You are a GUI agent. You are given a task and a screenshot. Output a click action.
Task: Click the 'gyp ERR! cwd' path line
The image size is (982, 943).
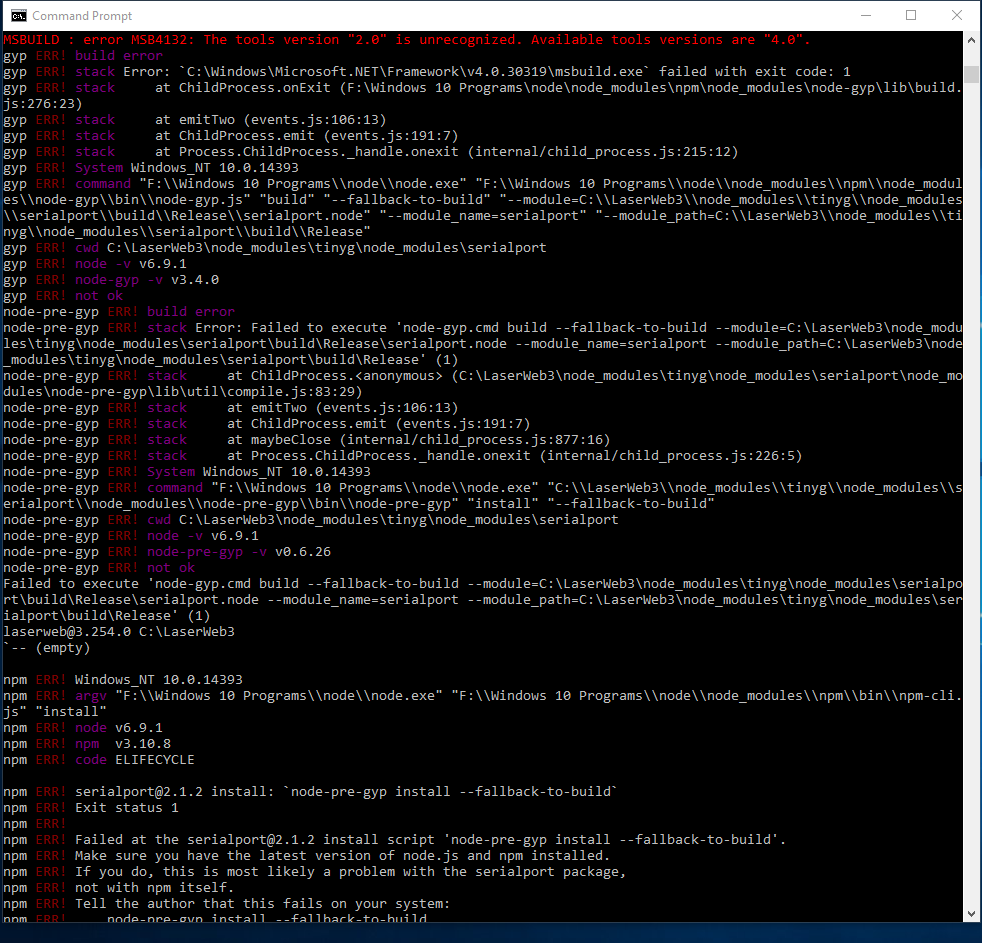[275, 248]
